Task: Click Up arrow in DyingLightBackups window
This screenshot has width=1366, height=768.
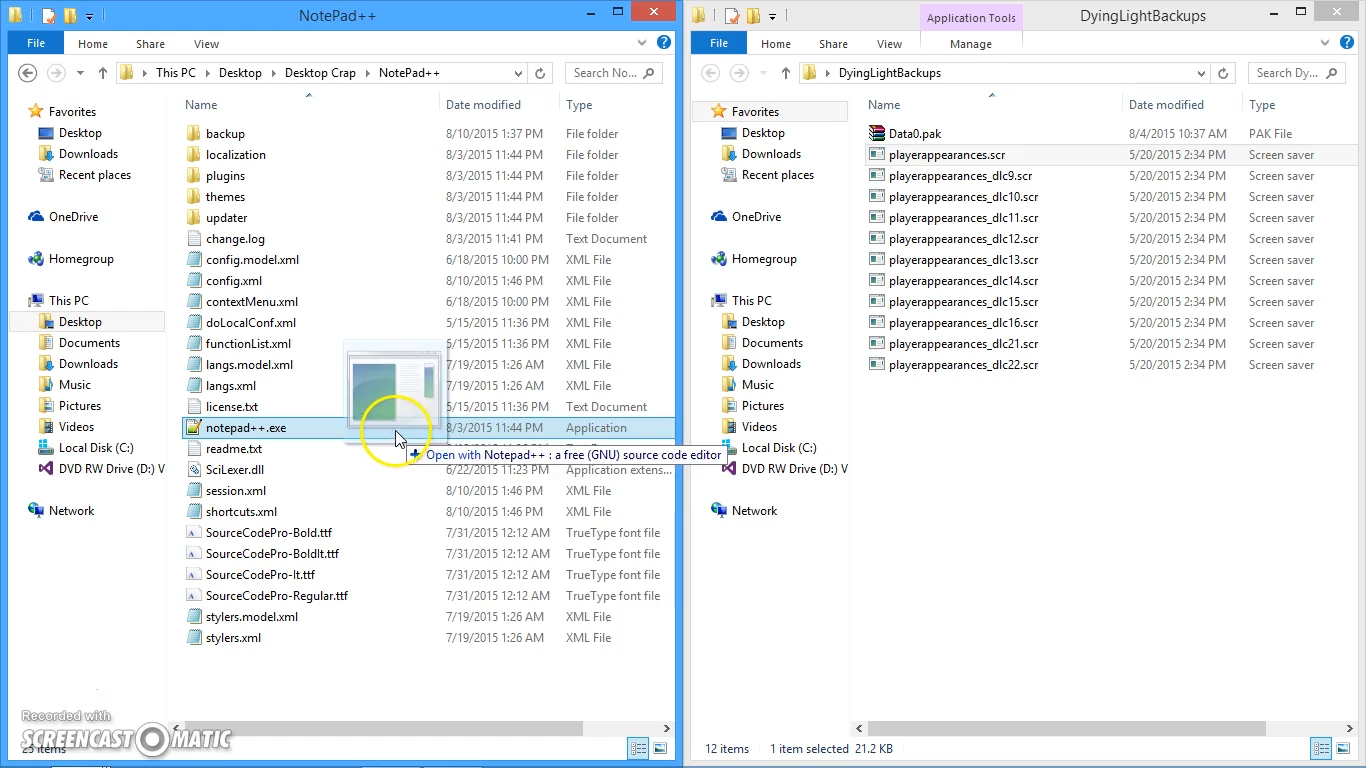Action: coord(785,73)
